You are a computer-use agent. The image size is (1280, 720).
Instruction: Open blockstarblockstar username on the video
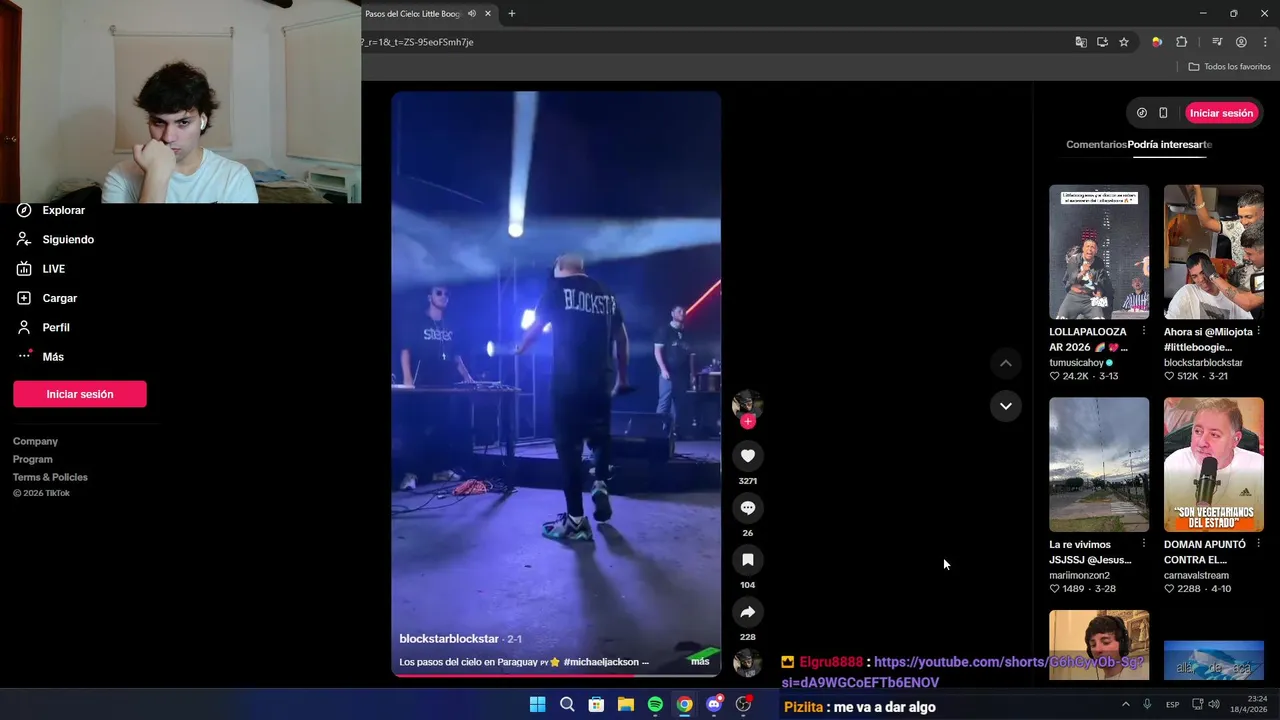[449, 639]
